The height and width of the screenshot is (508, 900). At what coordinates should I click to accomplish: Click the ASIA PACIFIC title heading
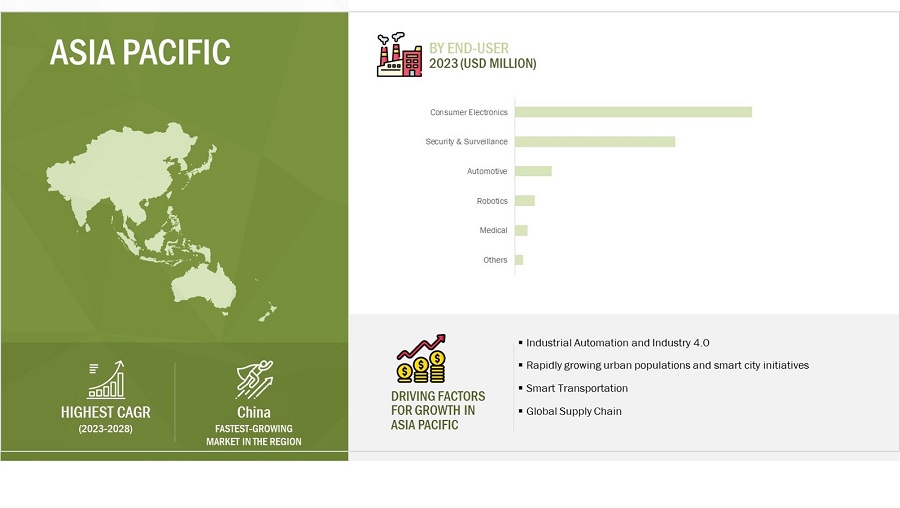pyautogui.click(x=140, y=51)
